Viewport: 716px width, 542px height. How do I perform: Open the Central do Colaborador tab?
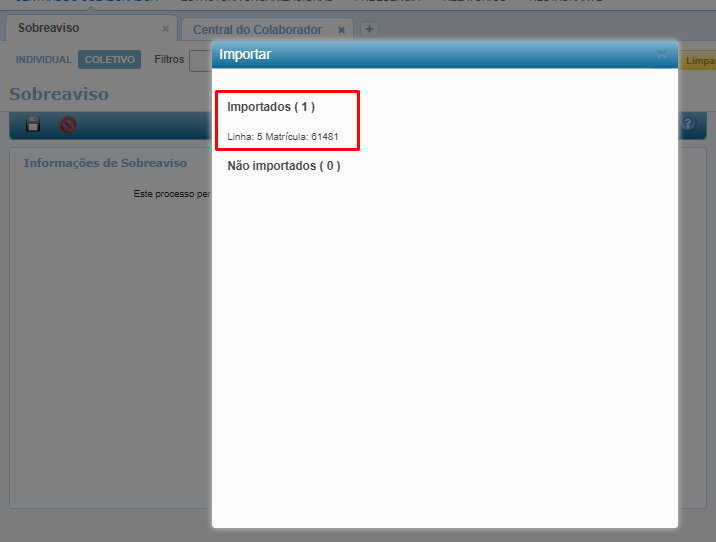[x=258, y=30]
